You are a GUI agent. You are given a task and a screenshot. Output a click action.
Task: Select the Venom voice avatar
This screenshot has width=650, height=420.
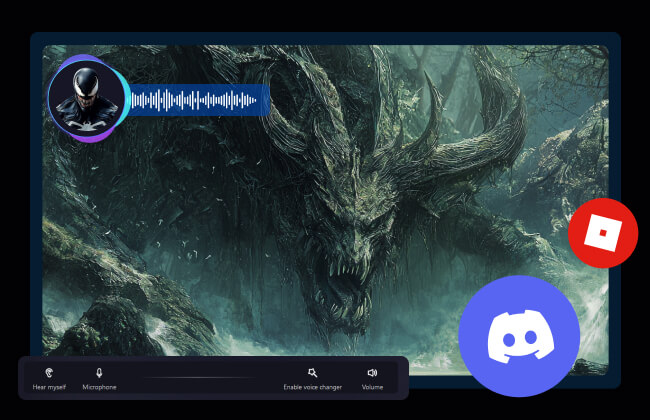pyautogui.click(x=87, y=99)
